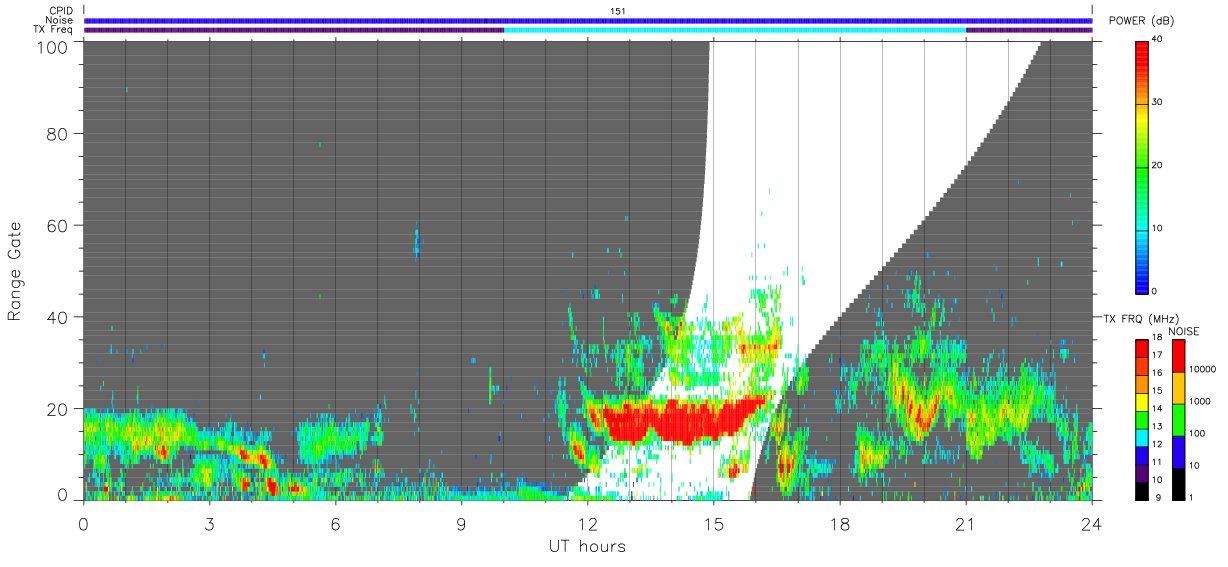Click the cyan segment of TX Freq strip
Viewport: 1228px width, 567px height.
(735, 30)
